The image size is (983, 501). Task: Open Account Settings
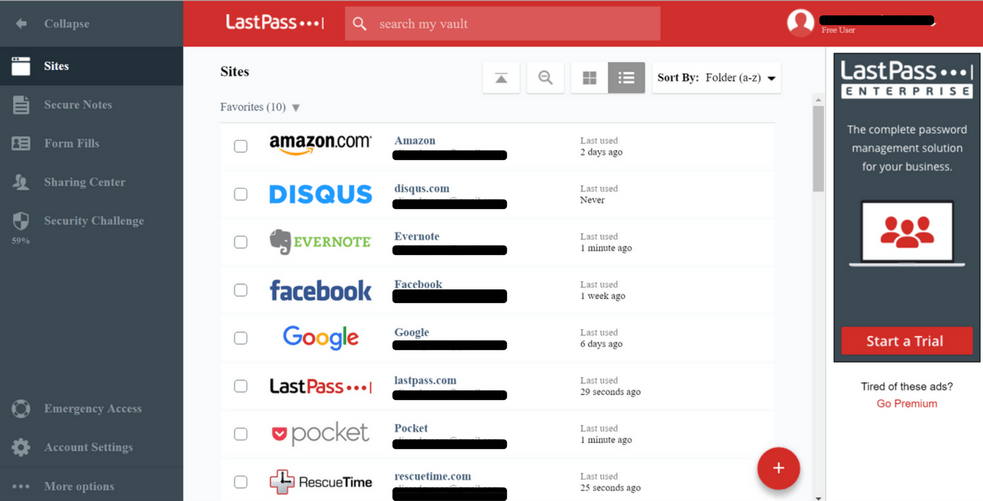click(92, 448)
